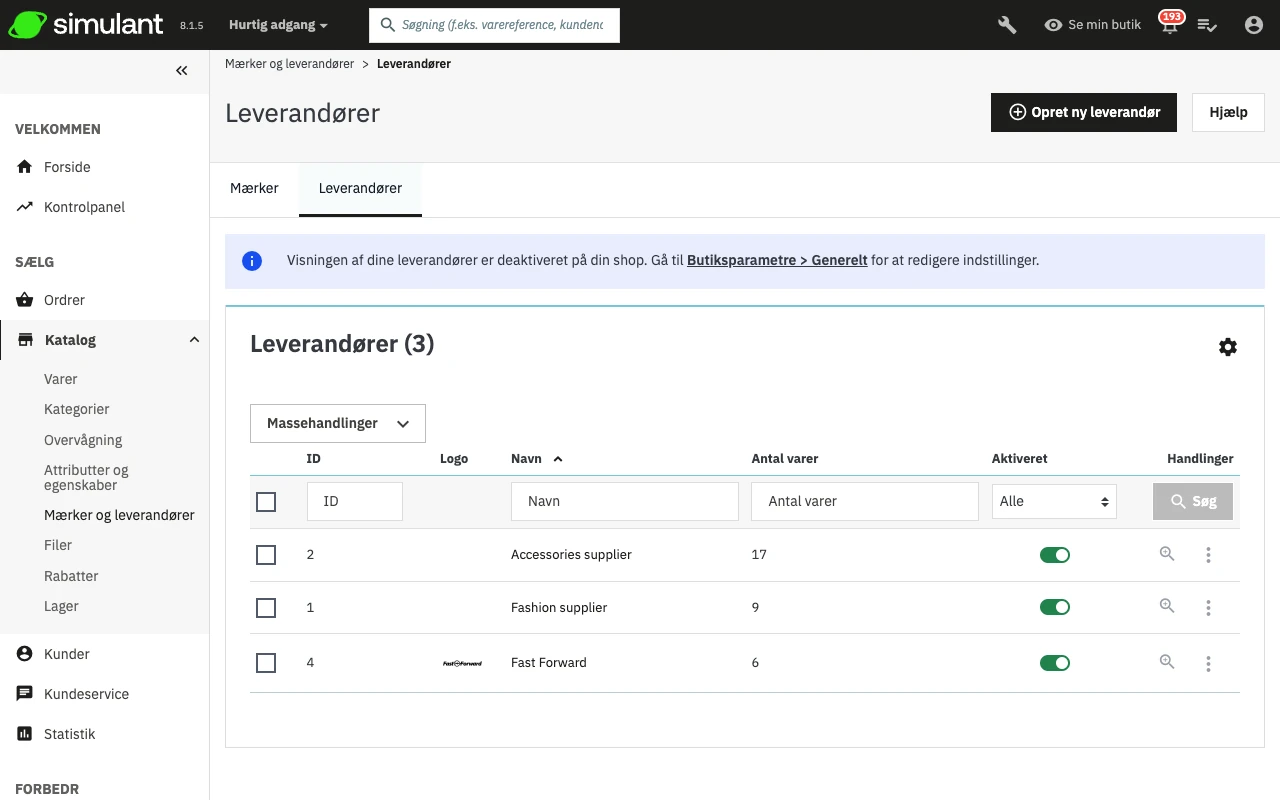Open more actions for Fast Forward
Image resolution: width=1280 pixels, height=800 pixels.
1209,663
